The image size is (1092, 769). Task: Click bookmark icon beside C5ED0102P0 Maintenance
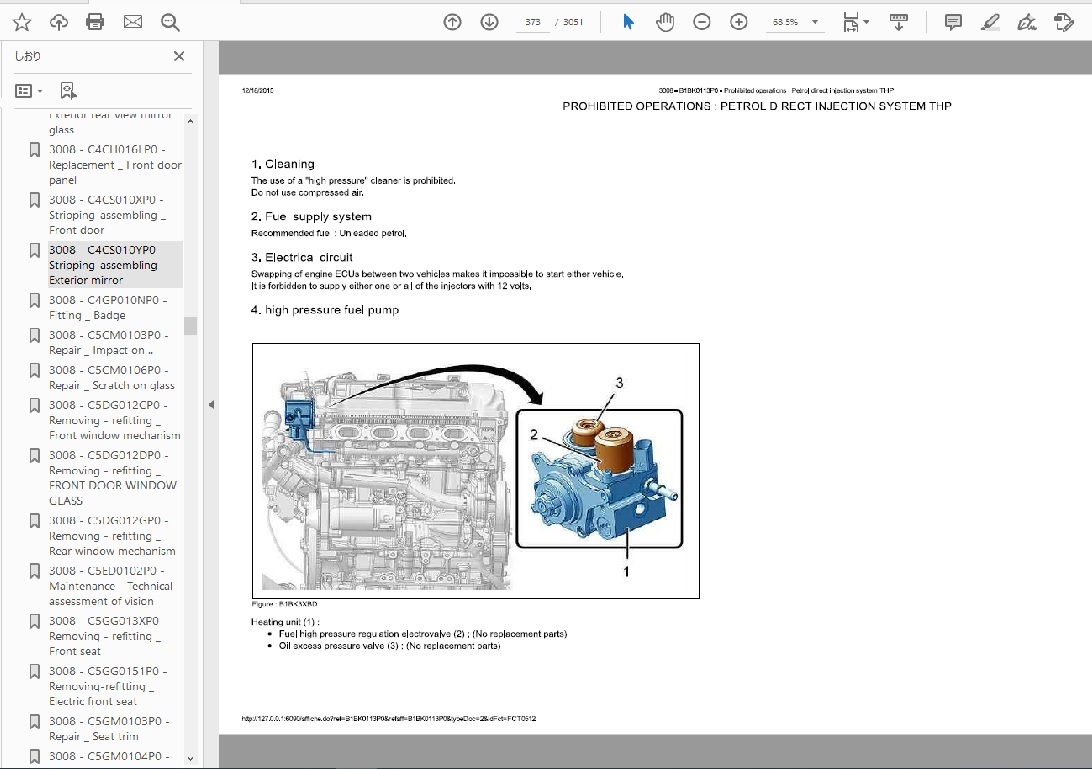pos(34,571)
